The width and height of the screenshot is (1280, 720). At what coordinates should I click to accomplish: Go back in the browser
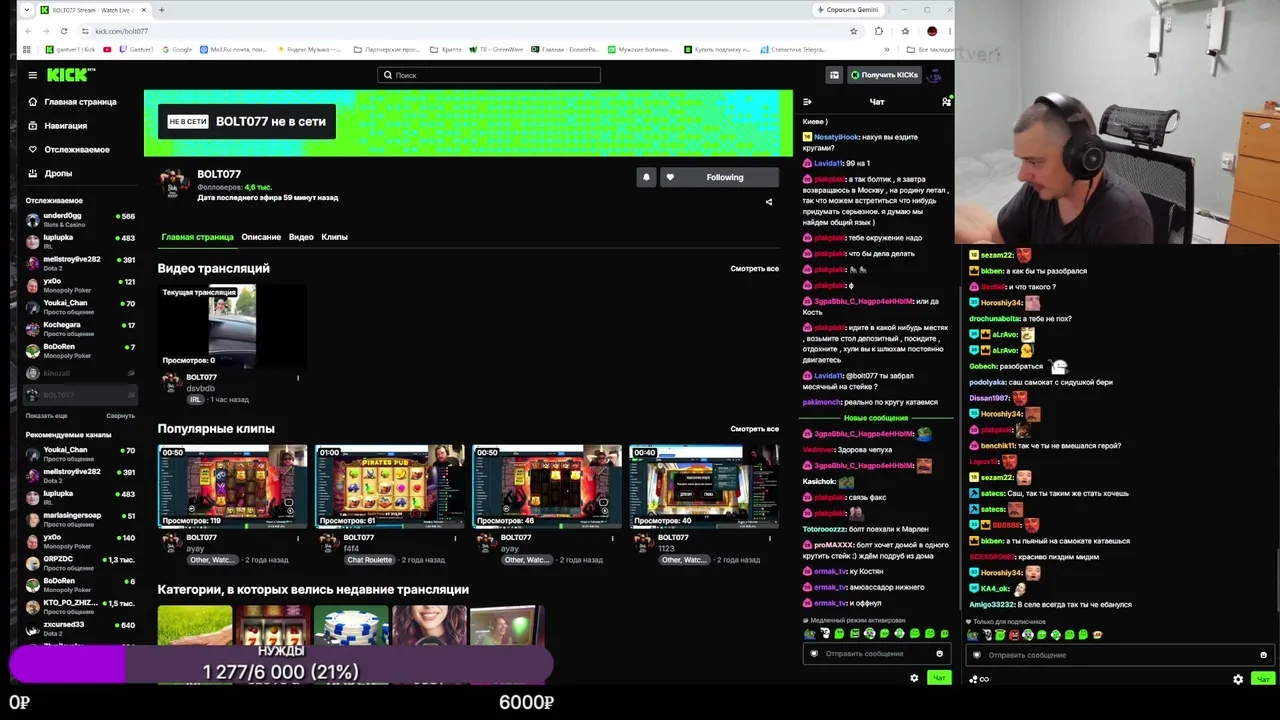[28, 31]
